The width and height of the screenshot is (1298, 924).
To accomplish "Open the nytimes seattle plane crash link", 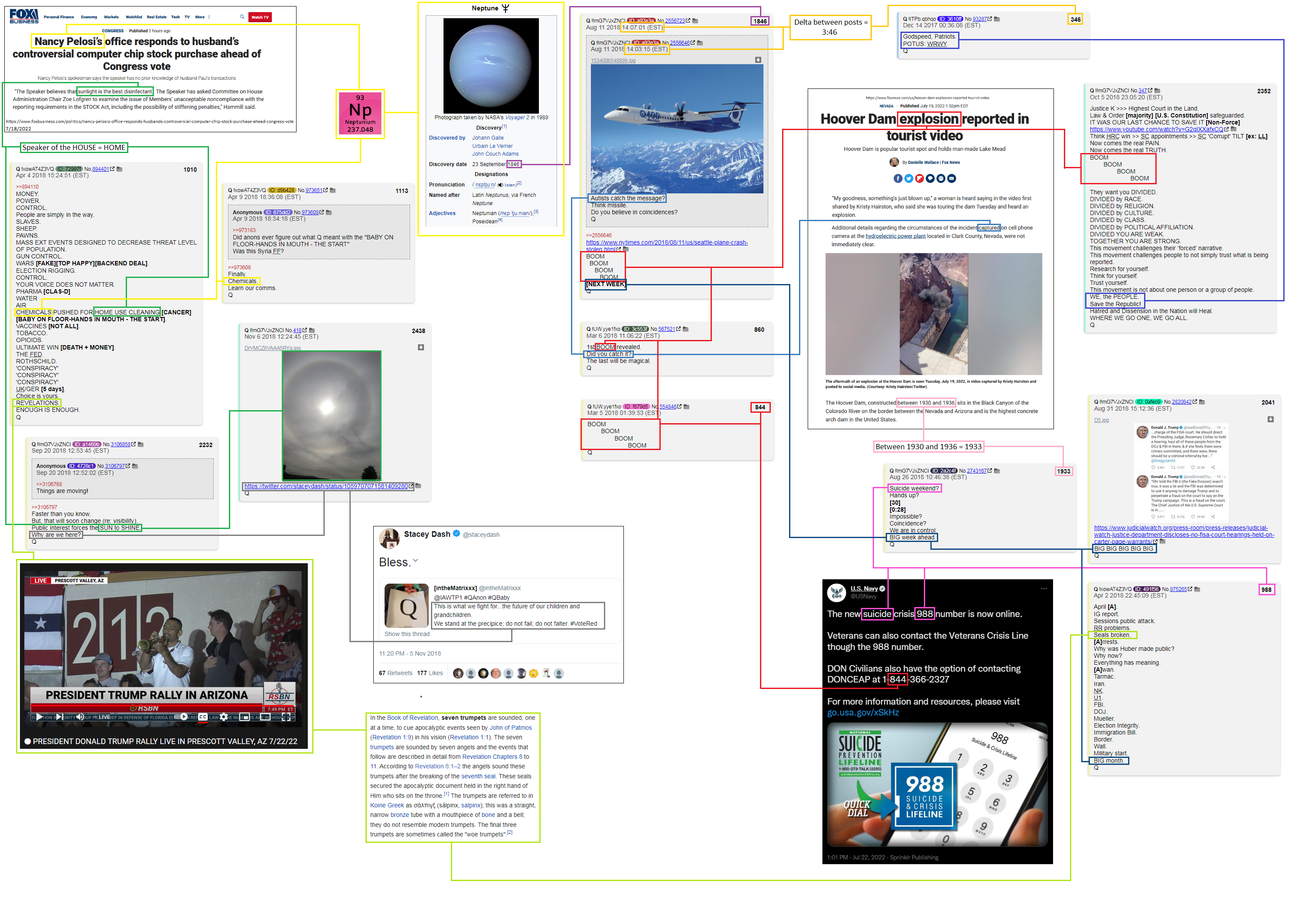I will point(667,246).
